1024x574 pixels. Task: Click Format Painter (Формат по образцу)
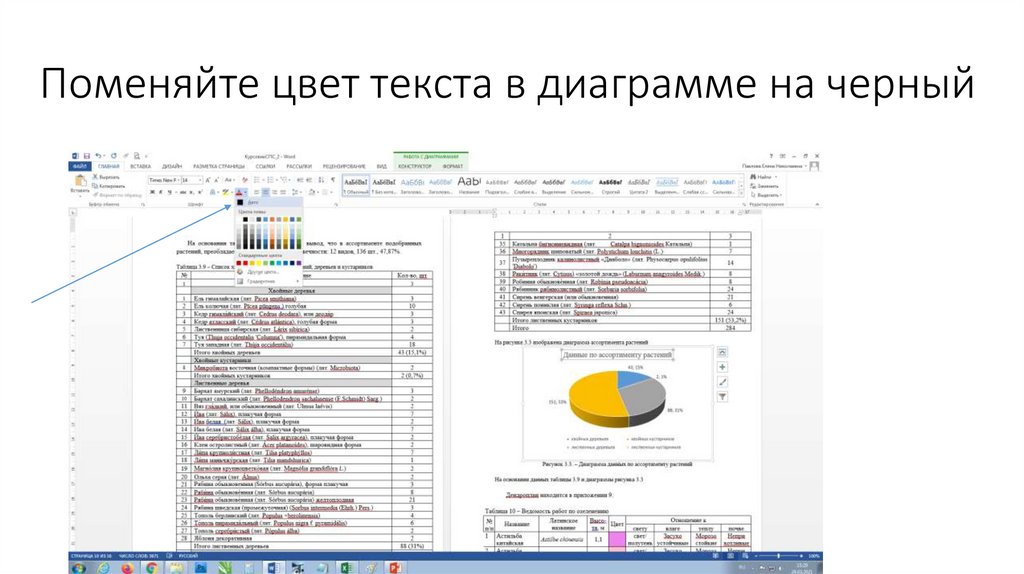pyautogui.click(x=118, y=195)
